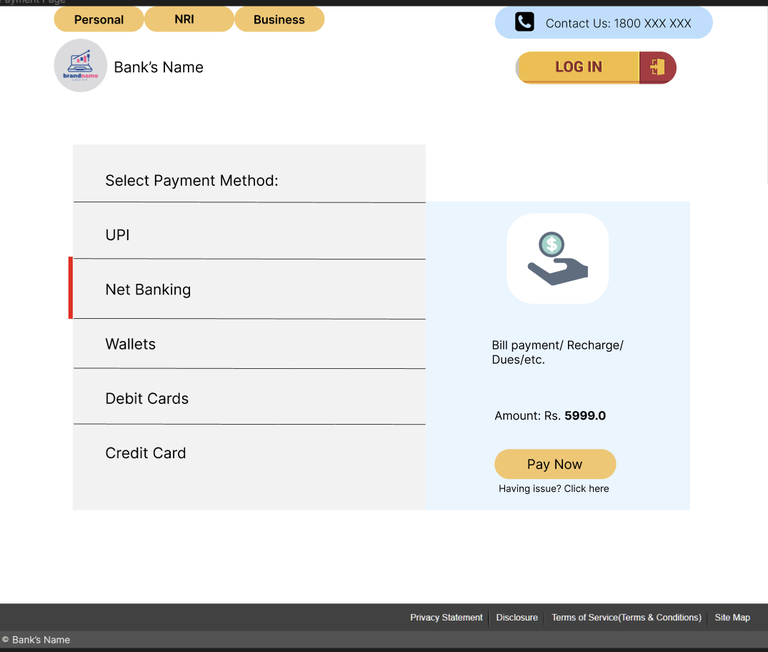
Task: Open Terms of Service footer link
Action: coord(626,617)
